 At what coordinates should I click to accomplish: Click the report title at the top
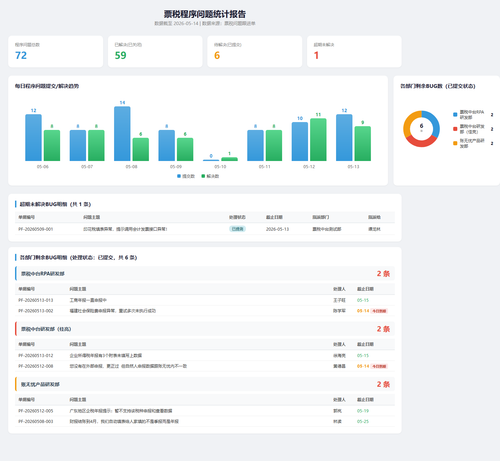click(205, 14)
